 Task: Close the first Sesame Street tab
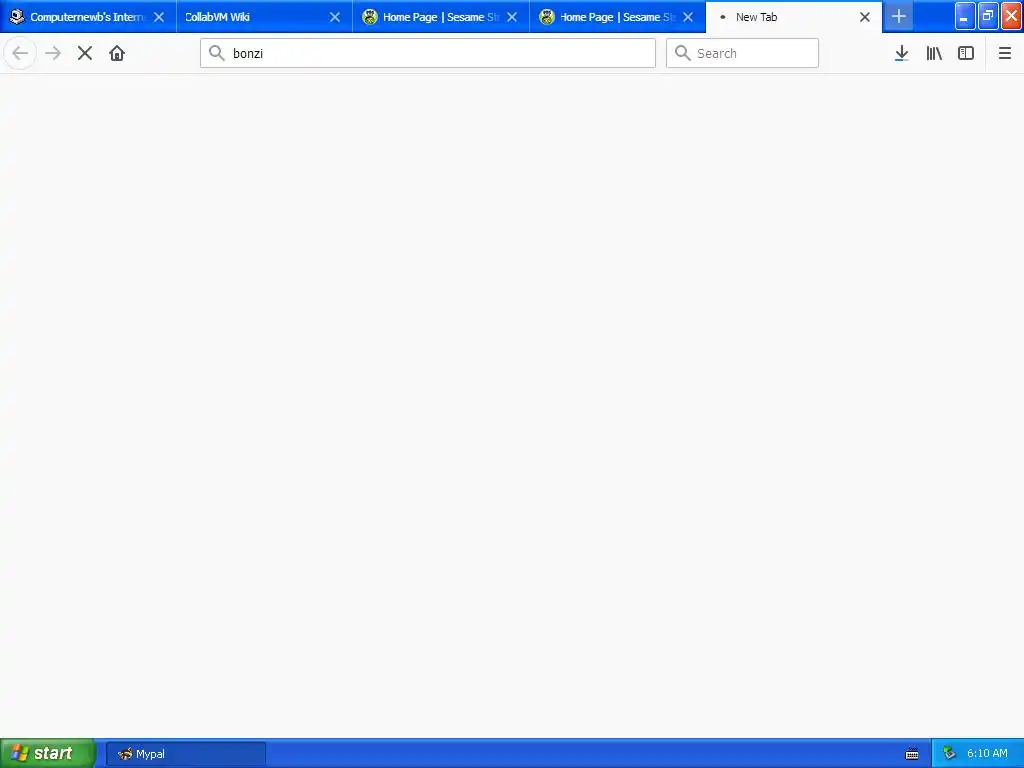click(x=512, y=17)
